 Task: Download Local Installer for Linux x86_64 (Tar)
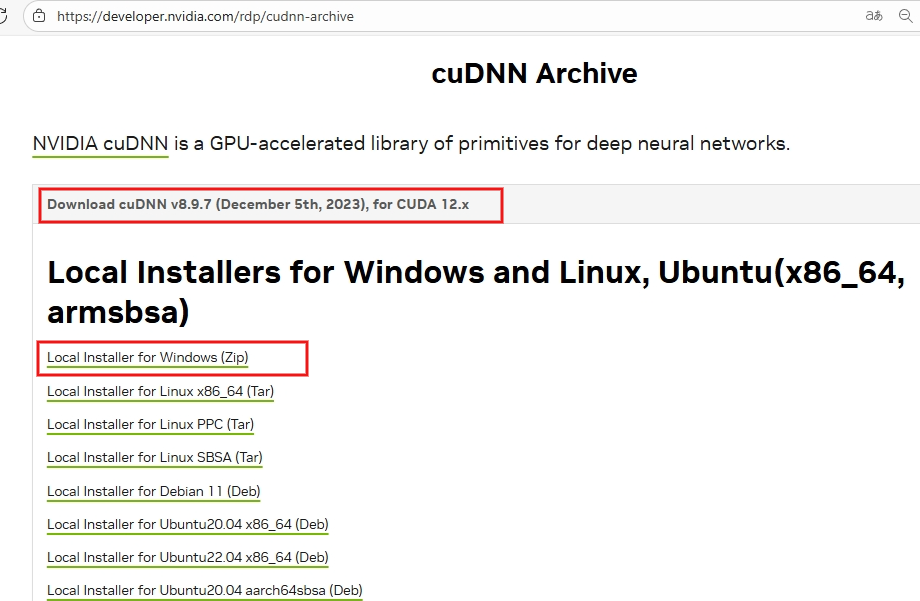(x=160, y=391)
